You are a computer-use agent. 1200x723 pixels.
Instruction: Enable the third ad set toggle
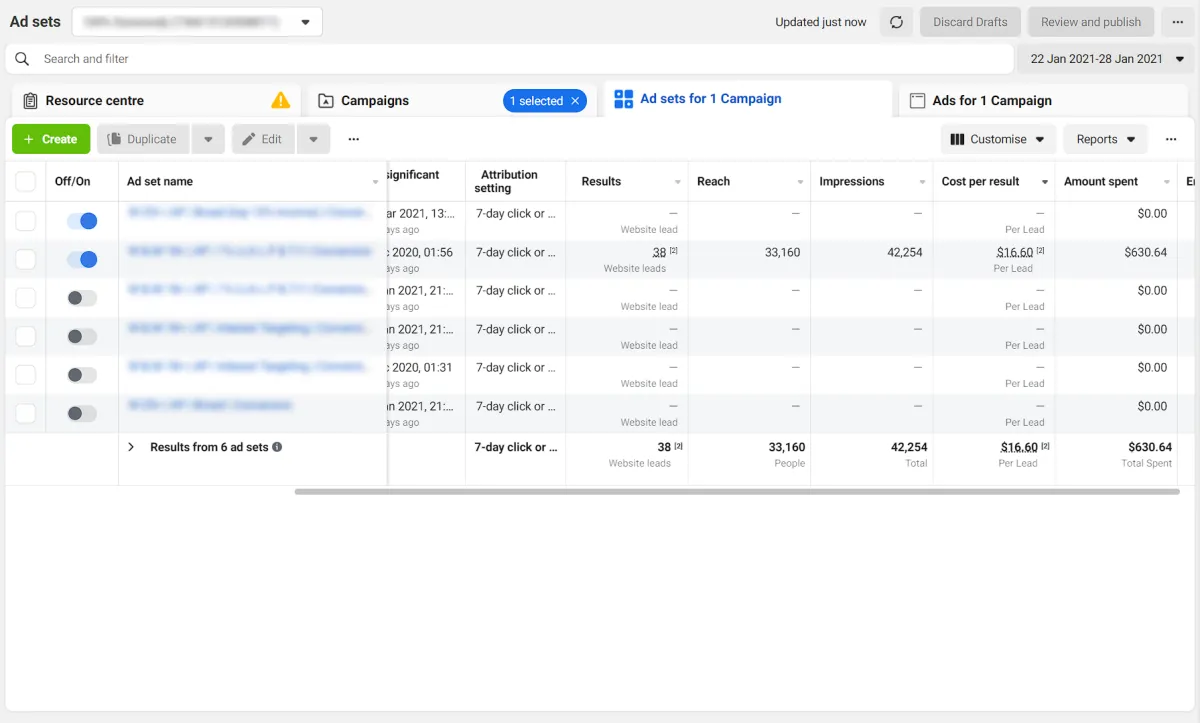click(x=82, y=298)
